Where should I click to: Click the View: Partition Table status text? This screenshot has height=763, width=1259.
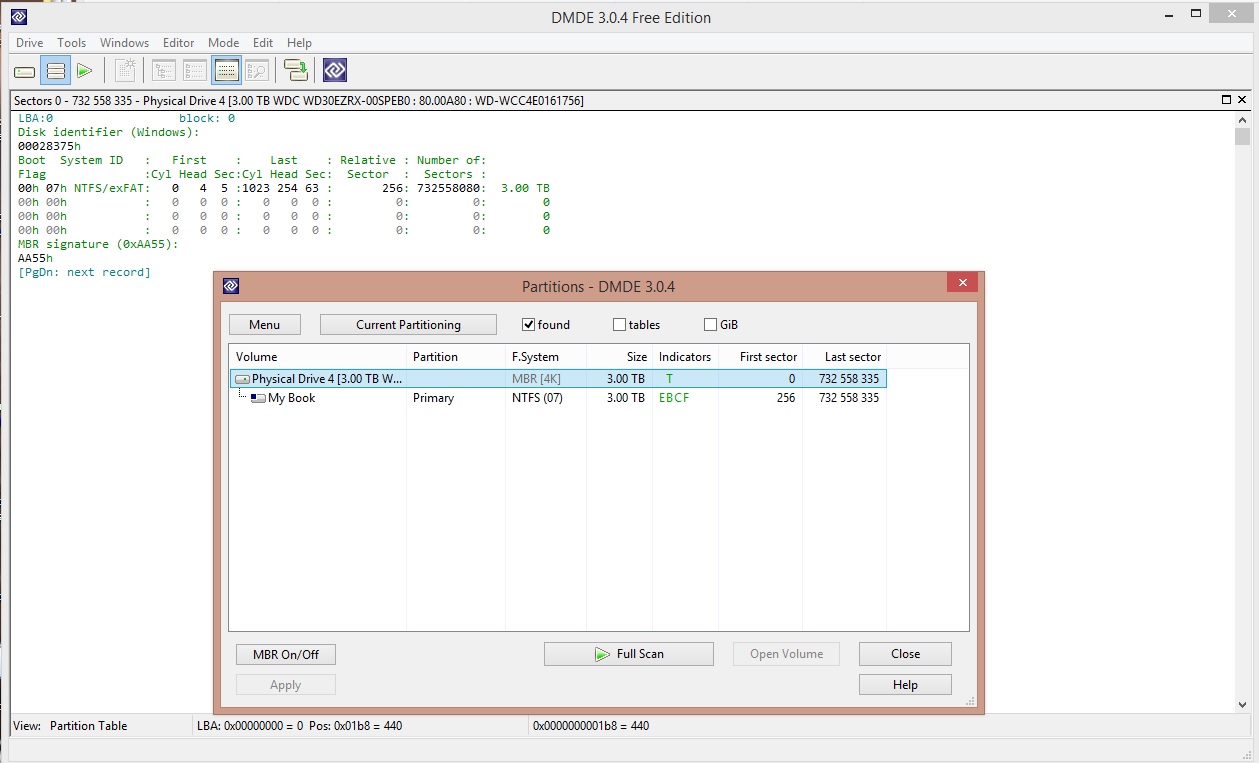(x=71, y=726)
